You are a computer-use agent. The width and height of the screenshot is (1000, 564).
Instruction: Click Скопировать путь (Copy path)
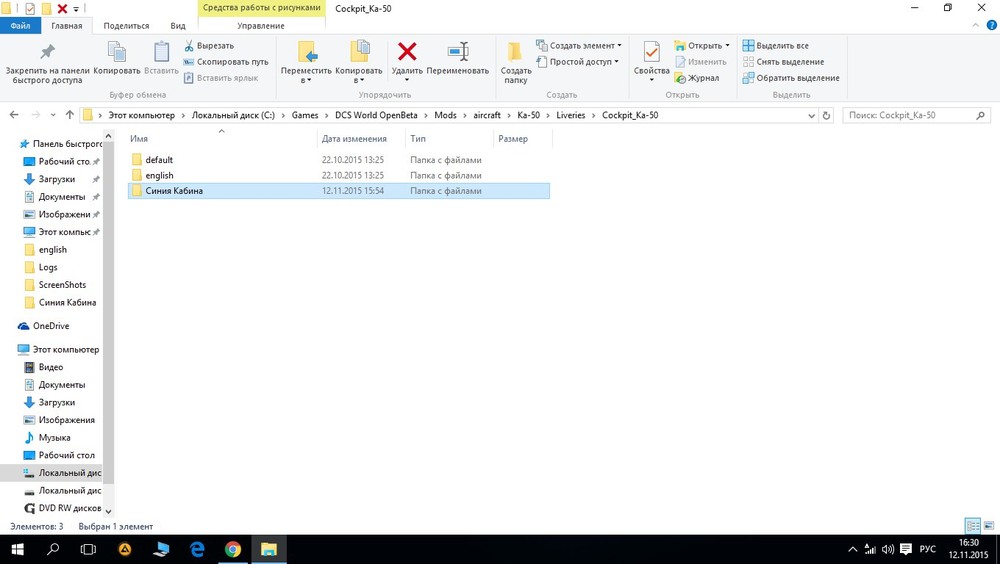(226, 62)
